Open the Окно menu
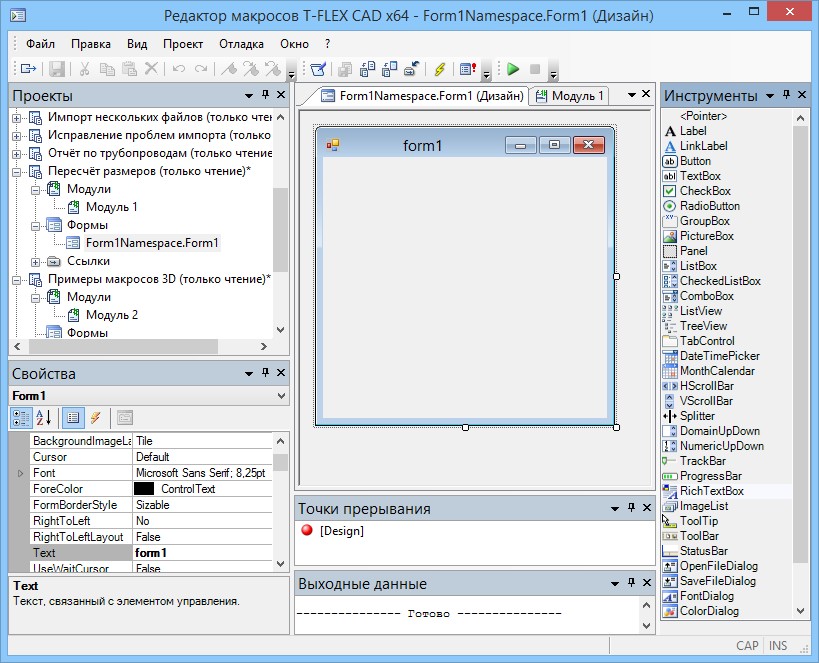This screenshot has width=819, height=663. pos(295,44)
